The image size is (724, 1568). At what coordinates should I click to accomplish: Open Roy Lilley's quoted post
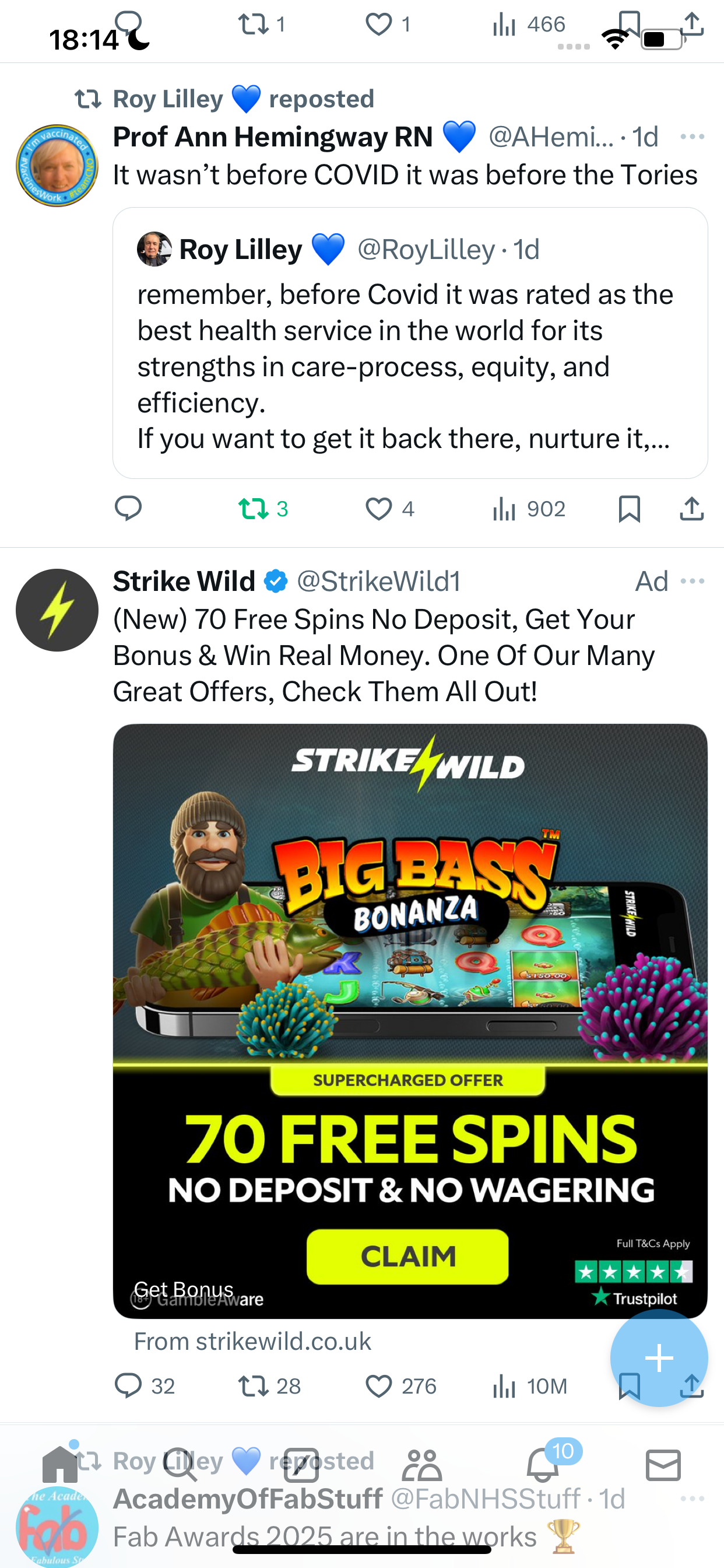tap(410, 342)
